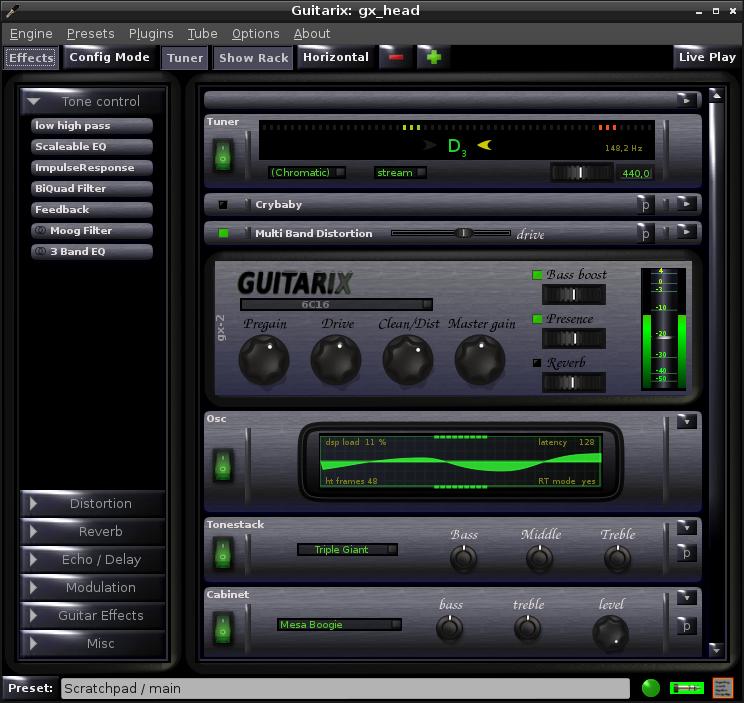The height and width of the screenshot is (703, 744).
Task: Open the Mesa Boogie cabinet dropdown
Action: 339,624
